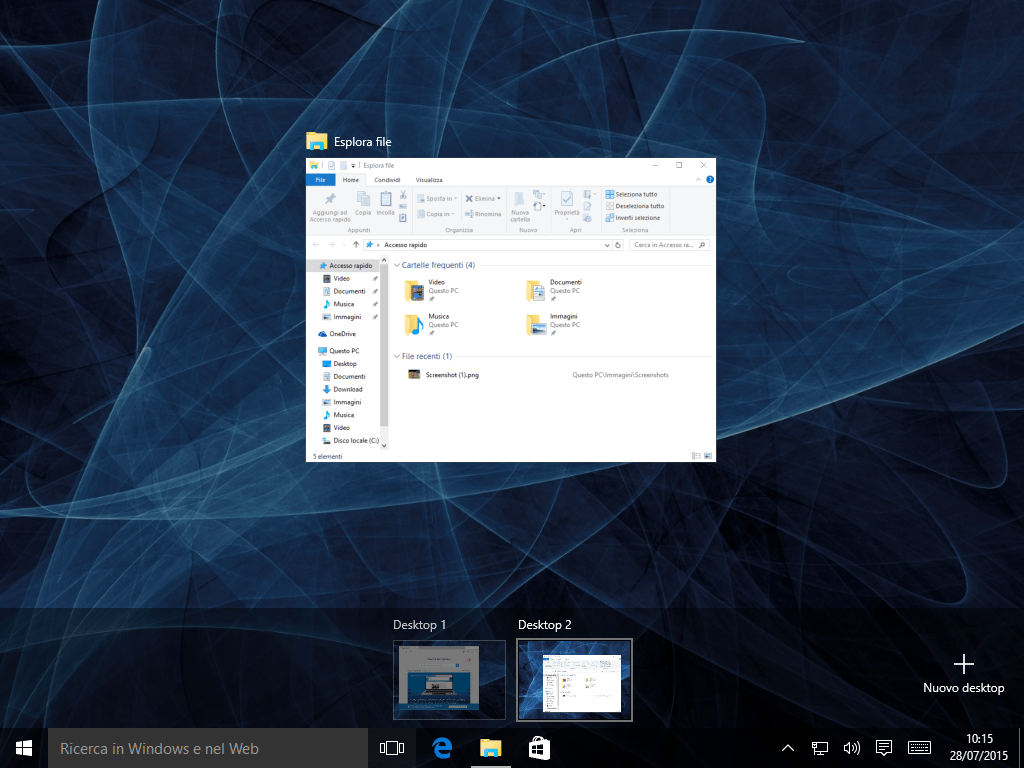Open the volume speaker control
Viewport: 1024px width, 768px height.
(x=851, y=748)
